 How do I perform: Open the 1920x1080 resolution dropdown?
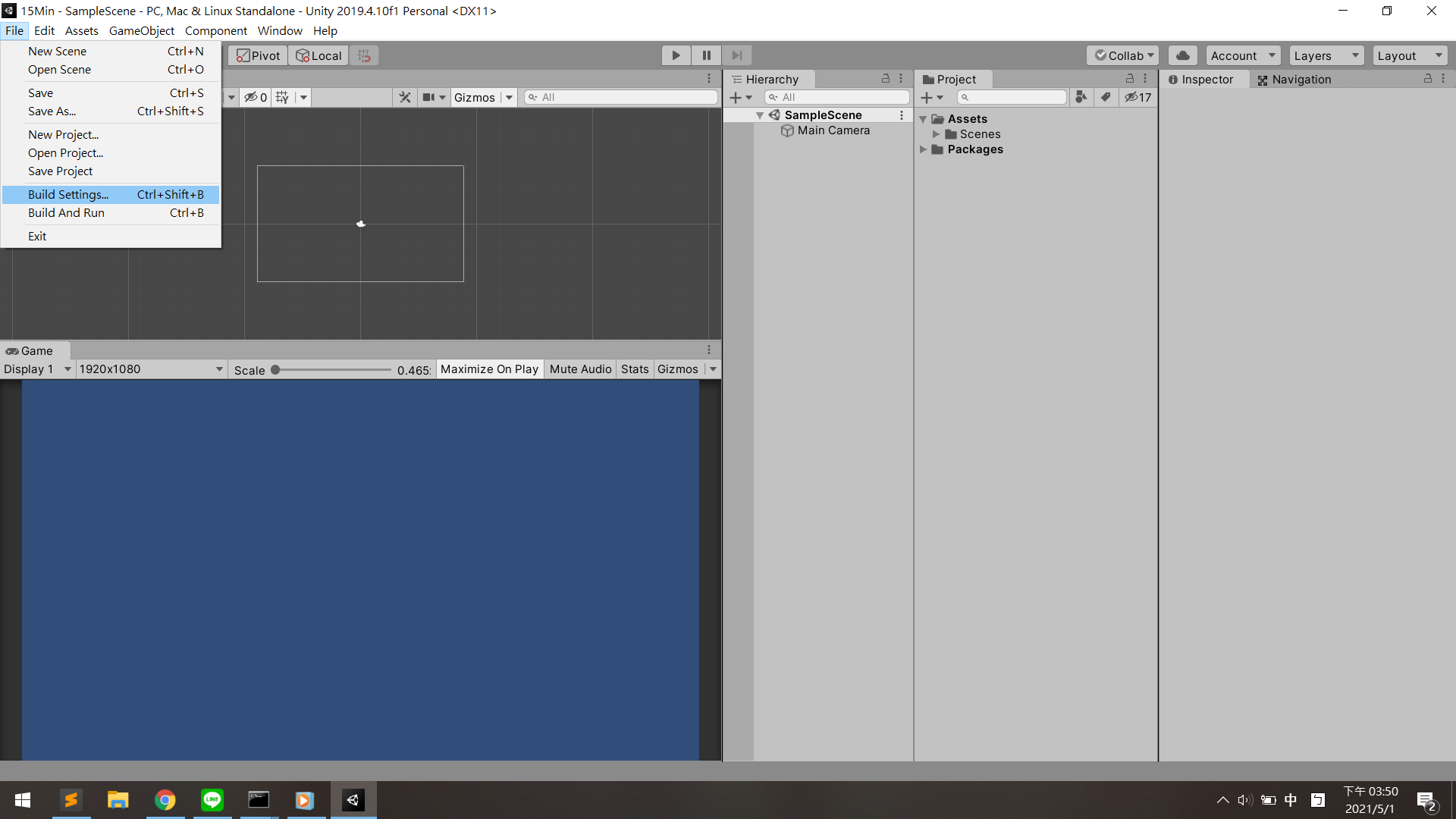tap(151, 369)
